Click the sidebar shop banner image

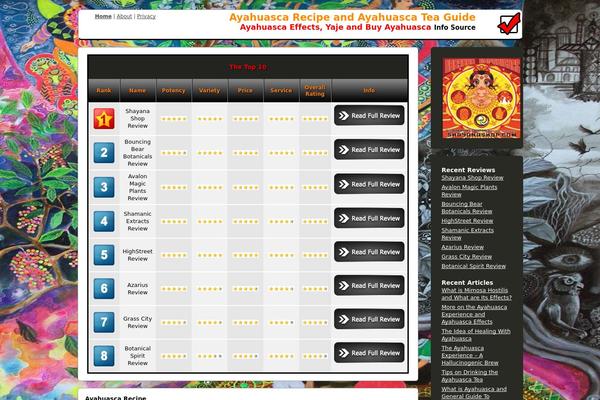point(481,98)
